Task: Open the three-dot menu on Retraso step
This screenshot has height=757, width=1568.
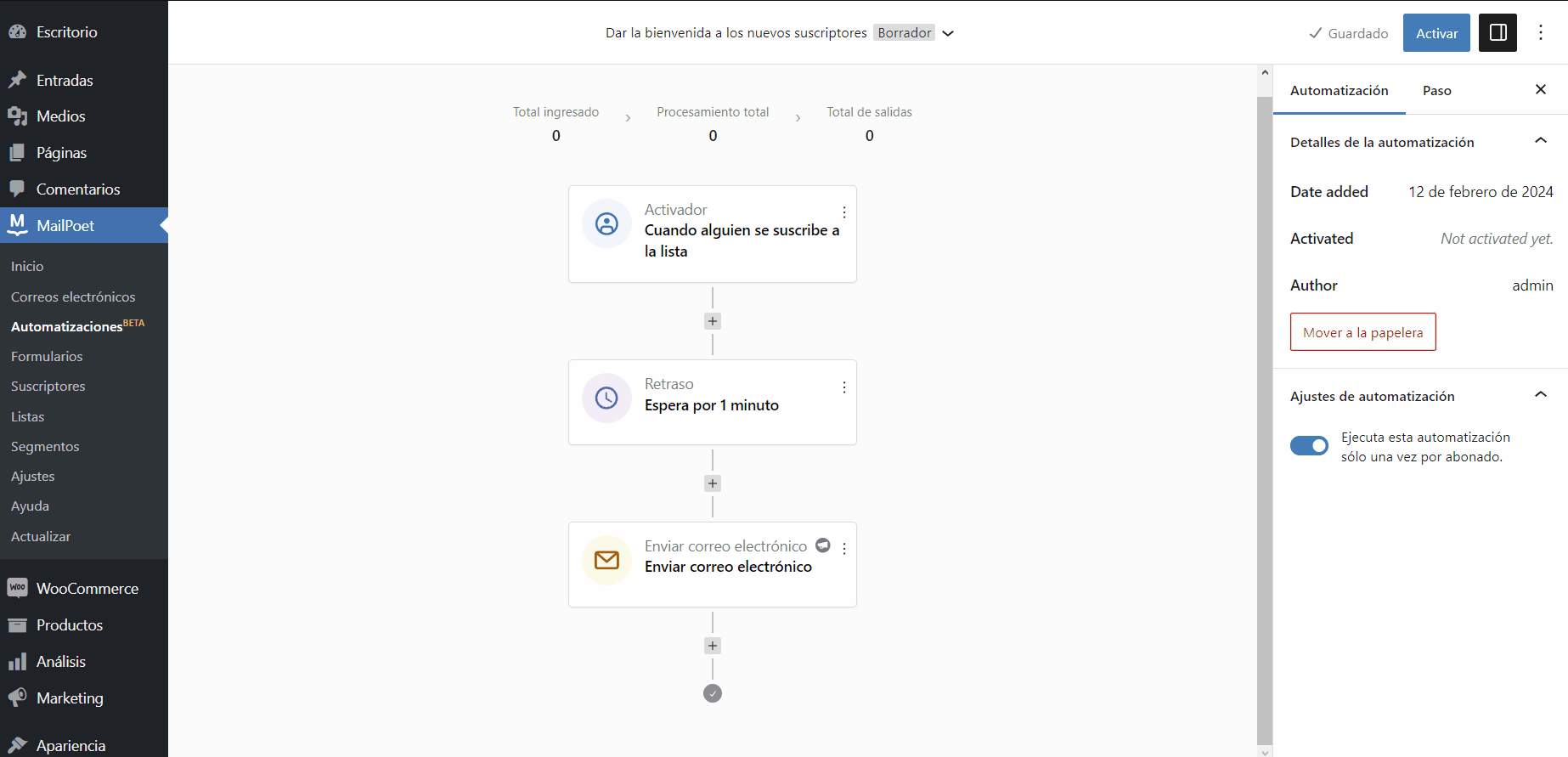Action: click(843, 387)
